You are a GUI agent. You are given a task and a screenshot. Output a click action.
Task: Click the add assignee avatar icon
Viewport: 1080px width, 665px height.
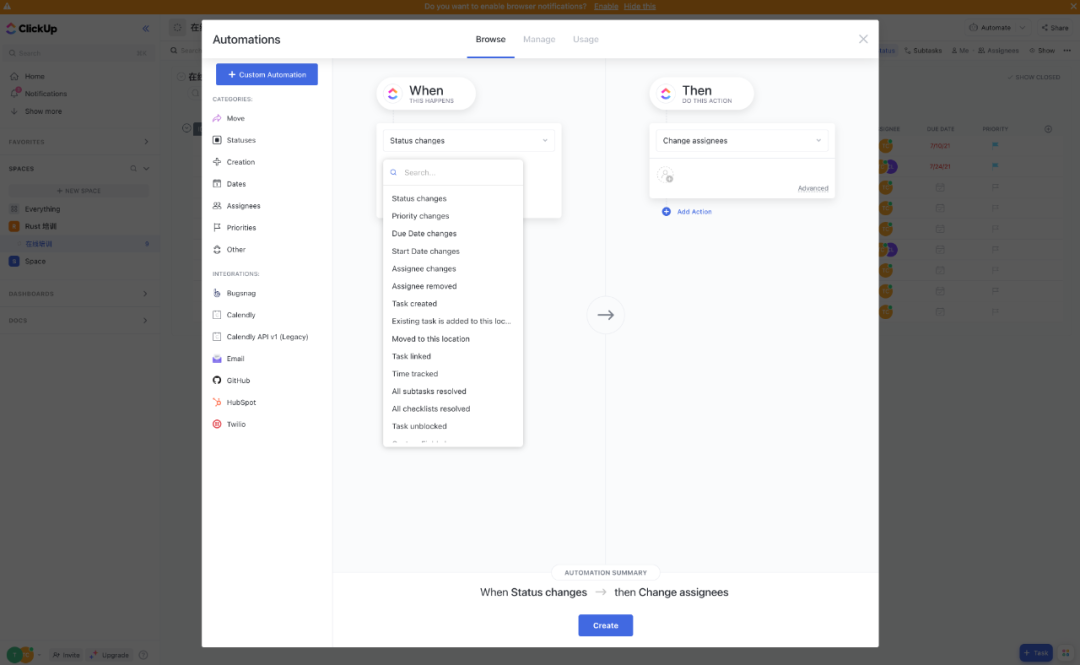665,175
